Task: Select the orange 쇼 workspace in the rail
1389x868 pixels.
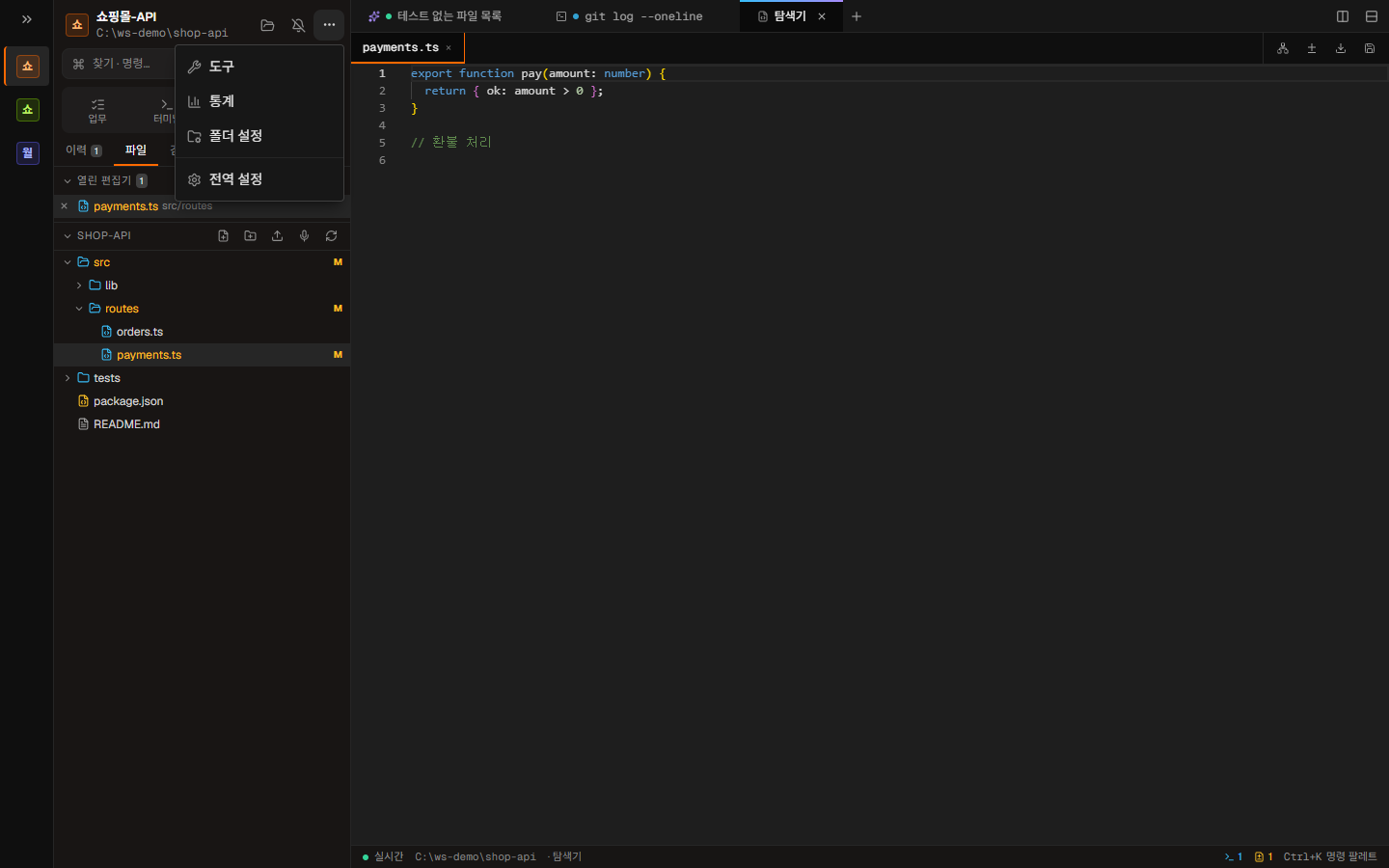Action: click(x=28, y=67)
